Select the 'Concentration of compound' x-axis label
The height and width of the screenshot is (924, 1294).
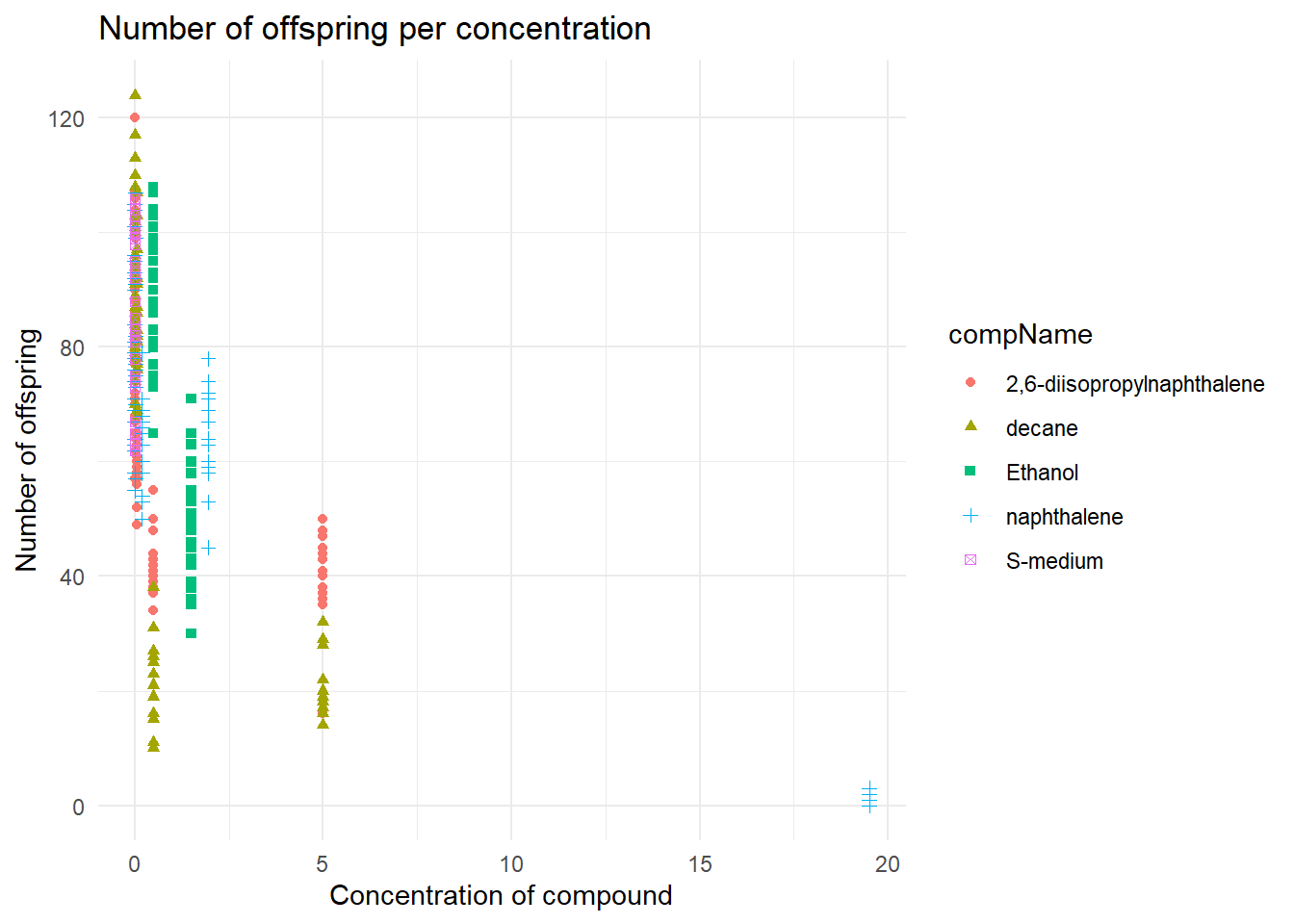[x=501, y=895]
